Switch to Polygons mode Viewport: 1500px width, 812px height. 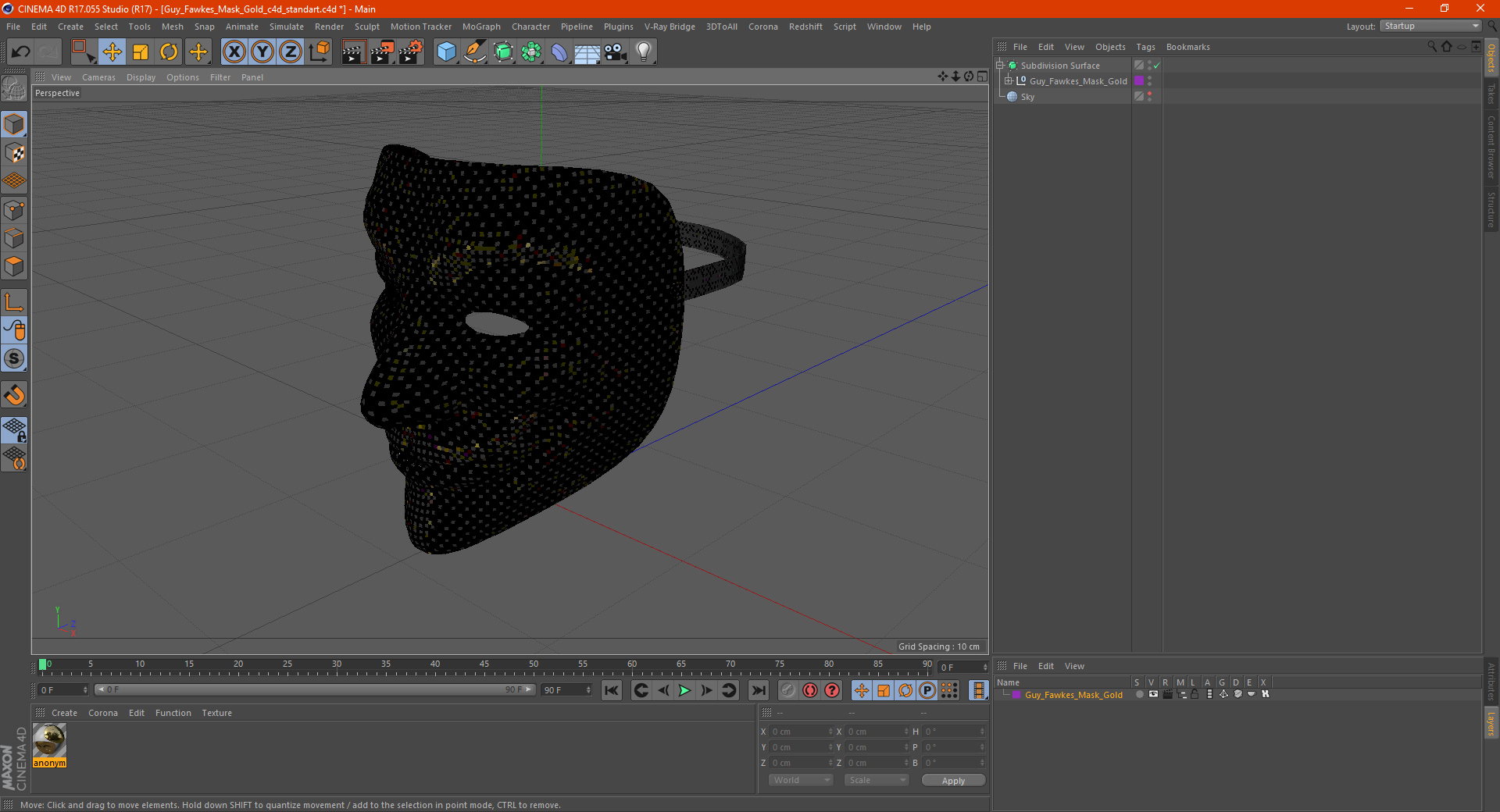14,266
